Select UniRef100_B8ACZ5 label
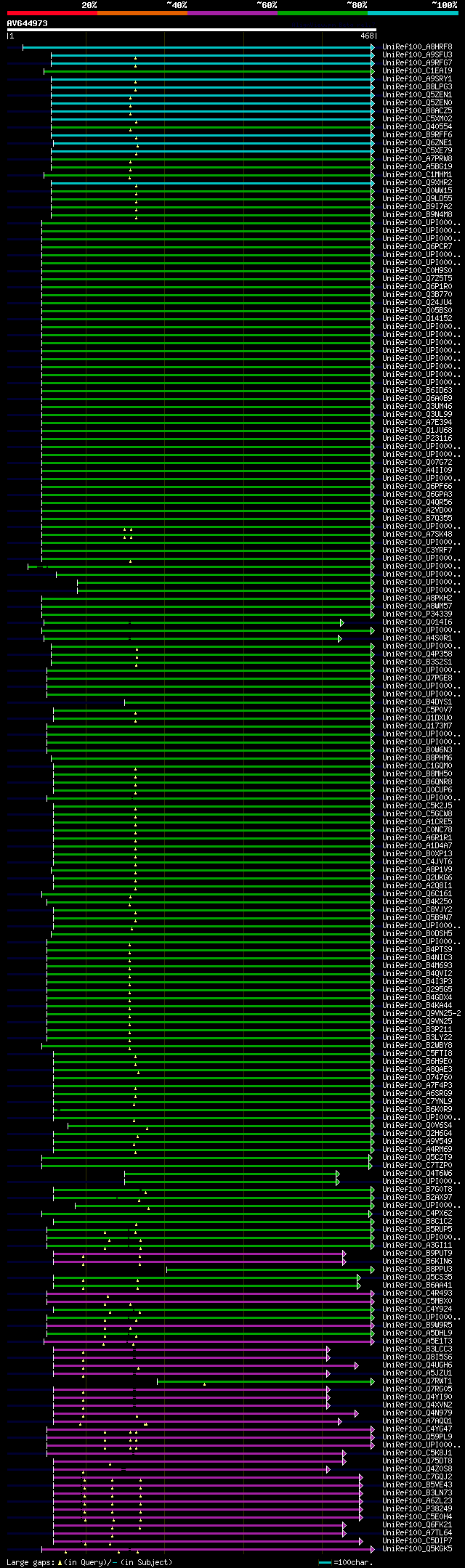This screenshot has height=1568, width=465. click(x=417, y=111)
